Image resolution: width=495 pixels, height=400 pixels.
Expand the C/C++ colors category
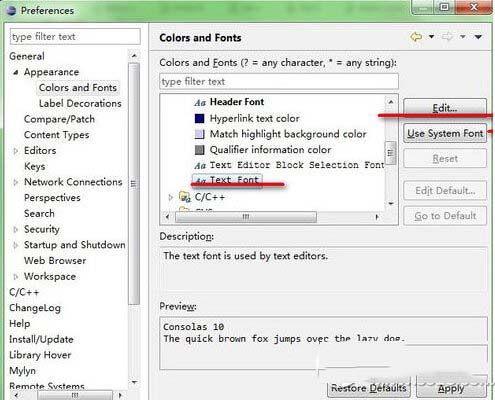(x=171, y=197)
